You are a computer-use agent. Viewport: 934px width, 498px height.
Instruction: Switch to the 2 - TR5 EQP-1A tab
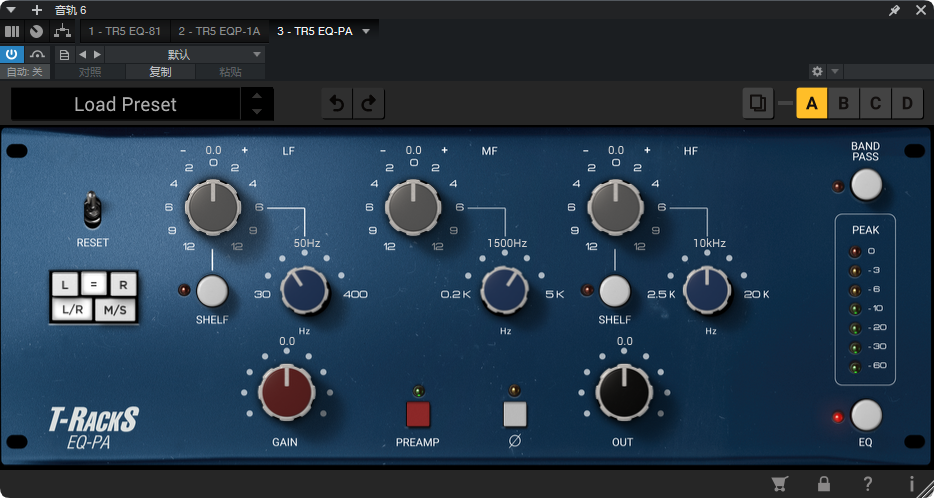pyautogui.click(x=219, y=31)
